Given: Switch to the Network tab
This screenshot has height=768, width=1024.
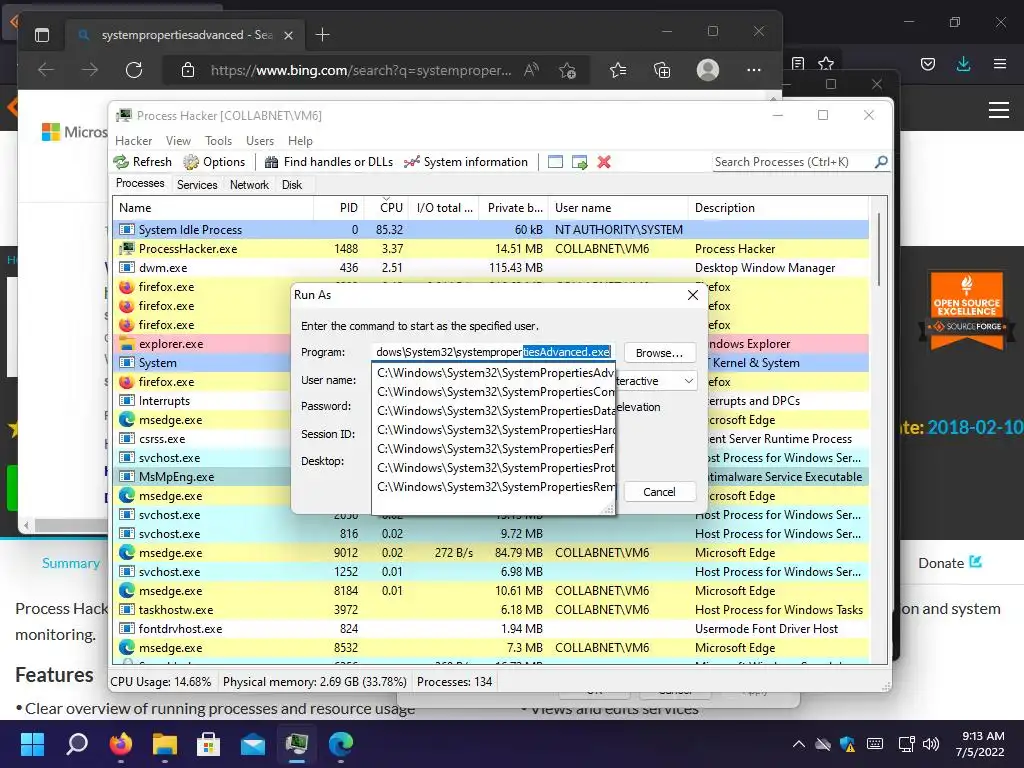Looking at the screenshot, I should coord(249,185).
